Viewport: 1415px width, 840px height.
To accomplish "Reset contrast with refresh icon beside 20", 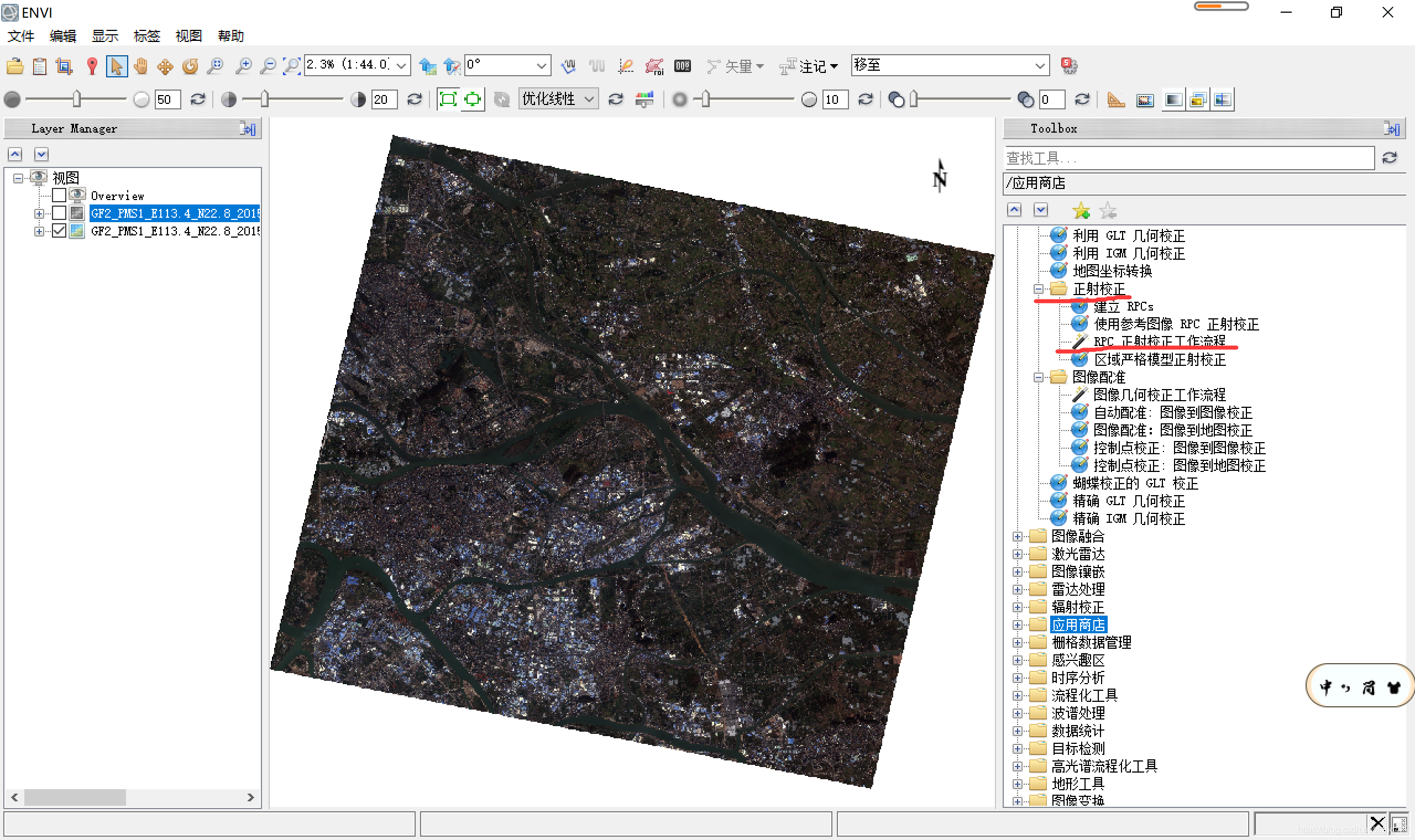I will coord(415,99).
